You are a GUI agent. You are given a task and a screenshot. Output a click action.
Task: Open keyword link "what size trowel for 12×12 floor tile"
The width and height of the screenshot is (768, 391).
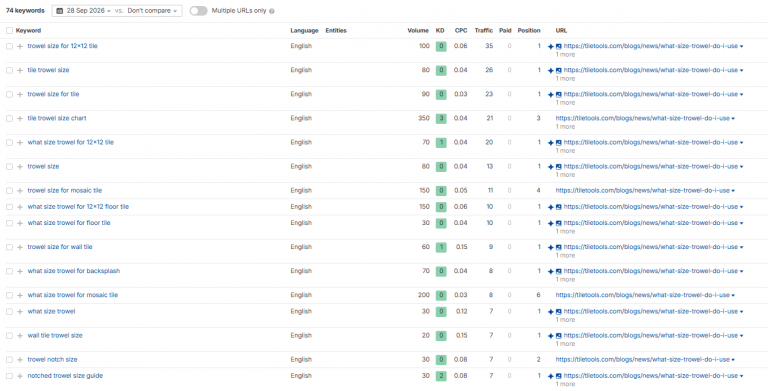[x=78, y=207]
